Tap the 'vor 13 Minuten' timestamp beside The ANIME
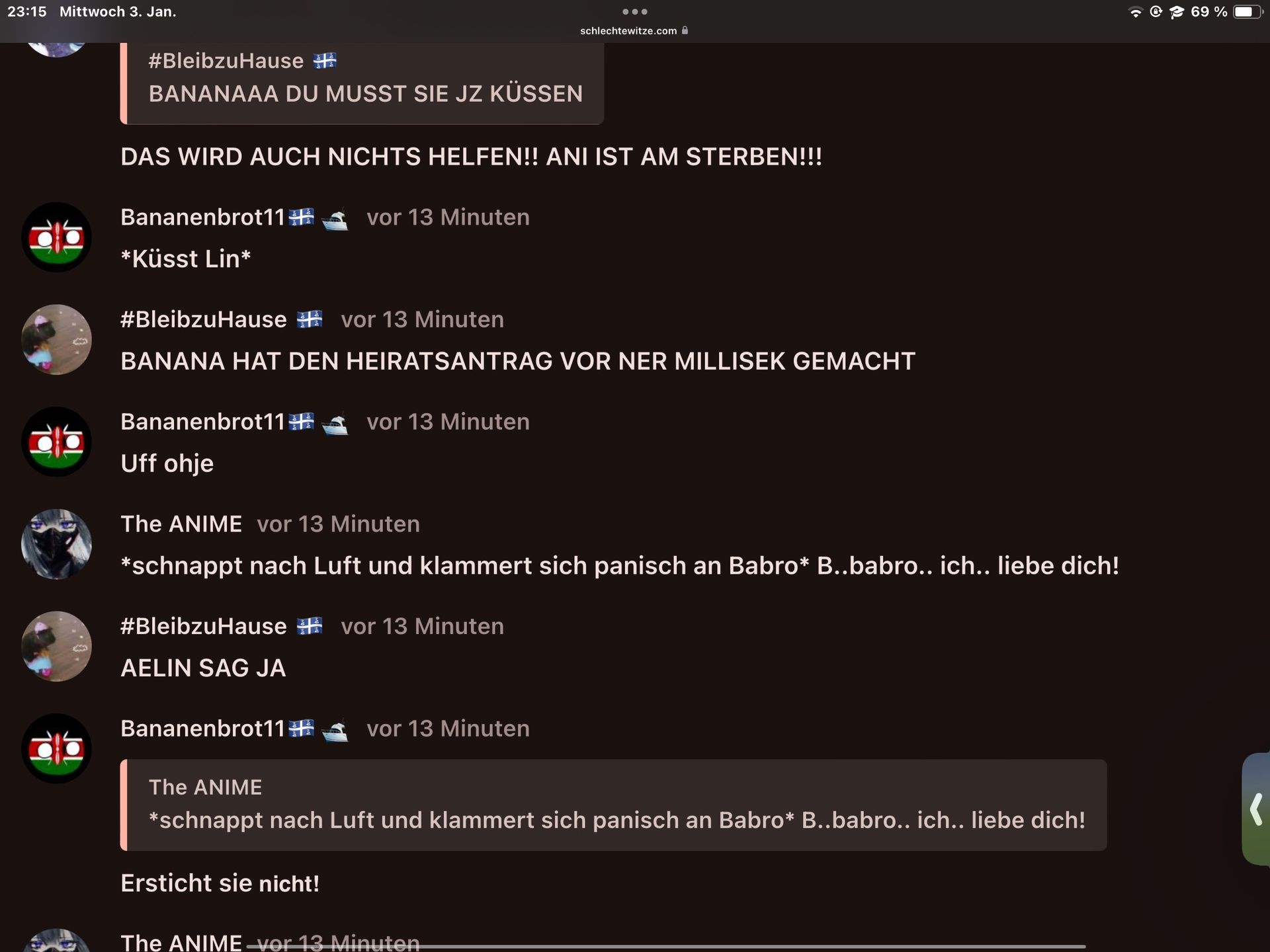Viewport: 1270px width, 952px height. [x=338, y=524]
